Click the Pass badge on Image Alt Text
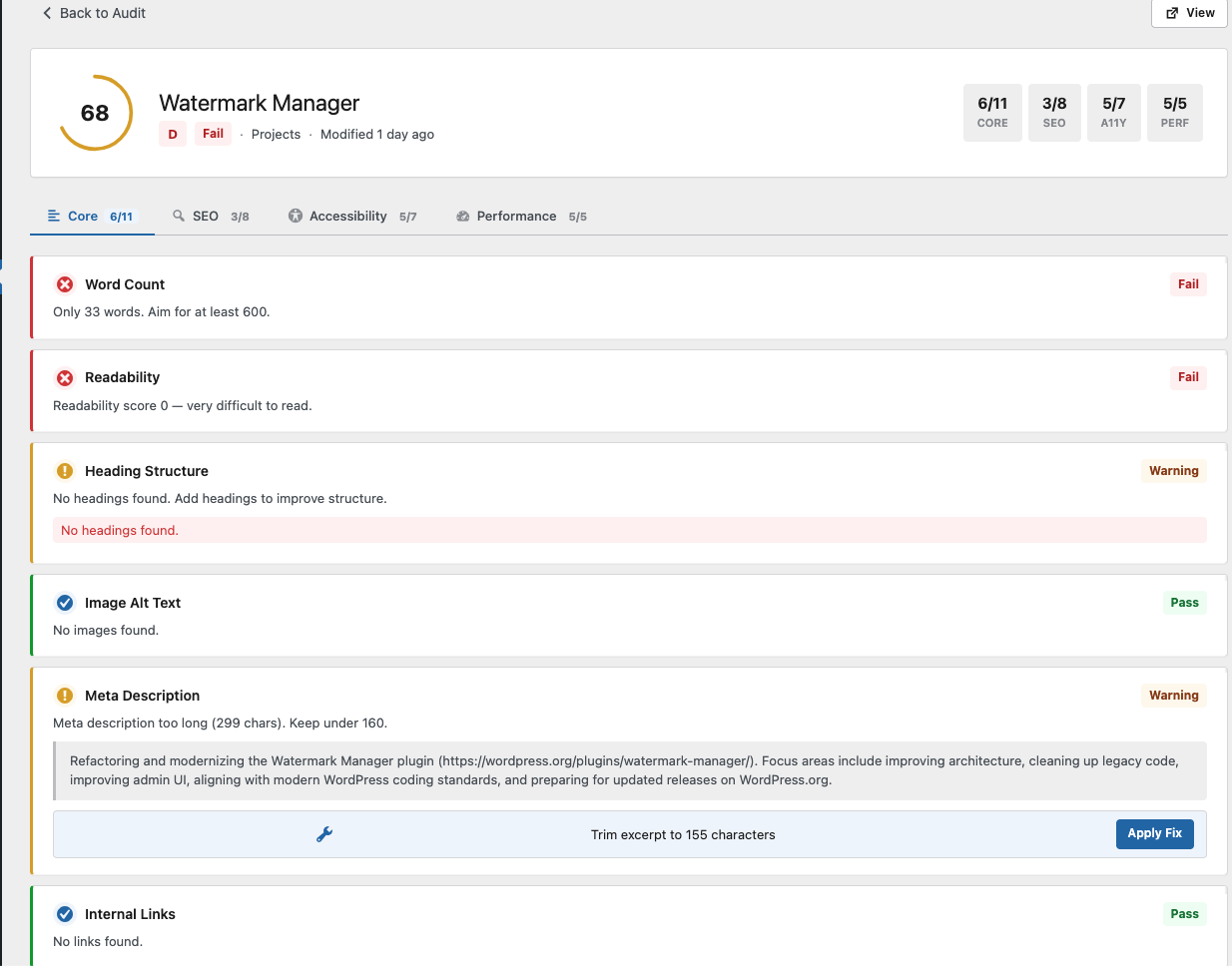This screenshot has width=1232, height=966. [1184, 603]
